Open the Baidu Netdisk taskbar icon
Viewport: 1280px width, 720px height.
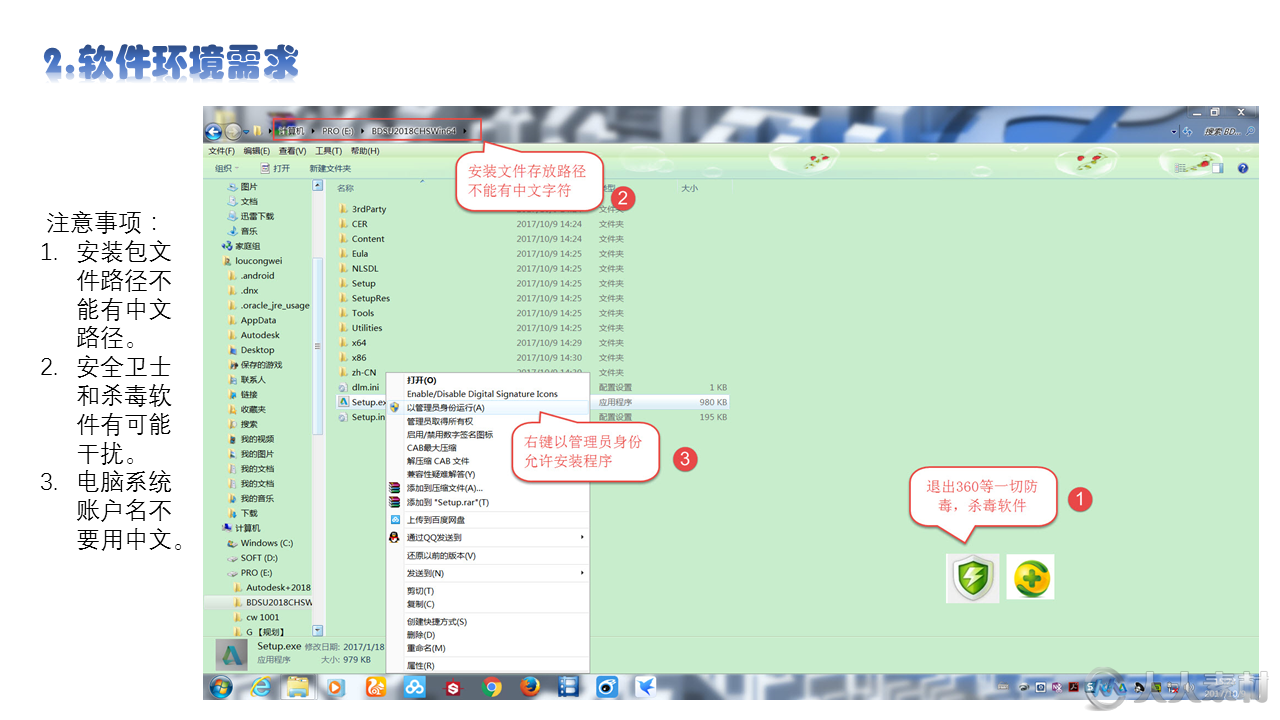tap(414, 687)
